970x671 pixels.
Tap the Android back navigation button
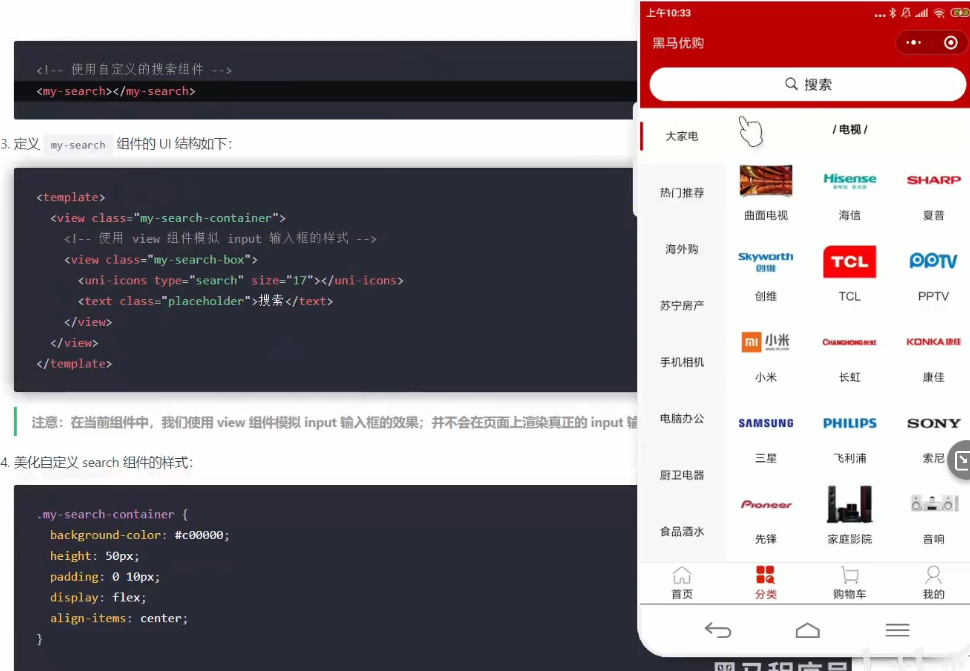click(x=718, y=630)
